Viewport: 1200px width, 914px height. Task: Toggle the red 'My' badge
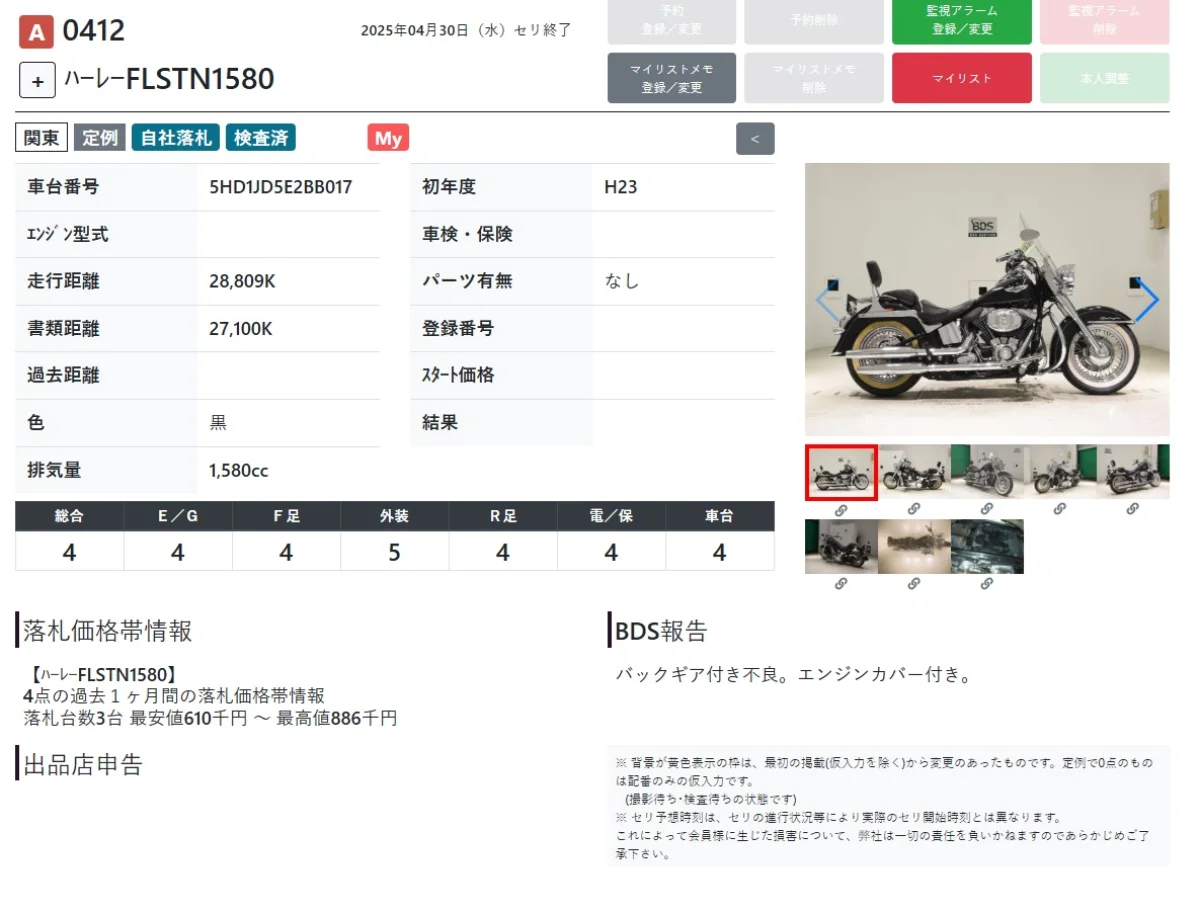[x=388, y=138]
